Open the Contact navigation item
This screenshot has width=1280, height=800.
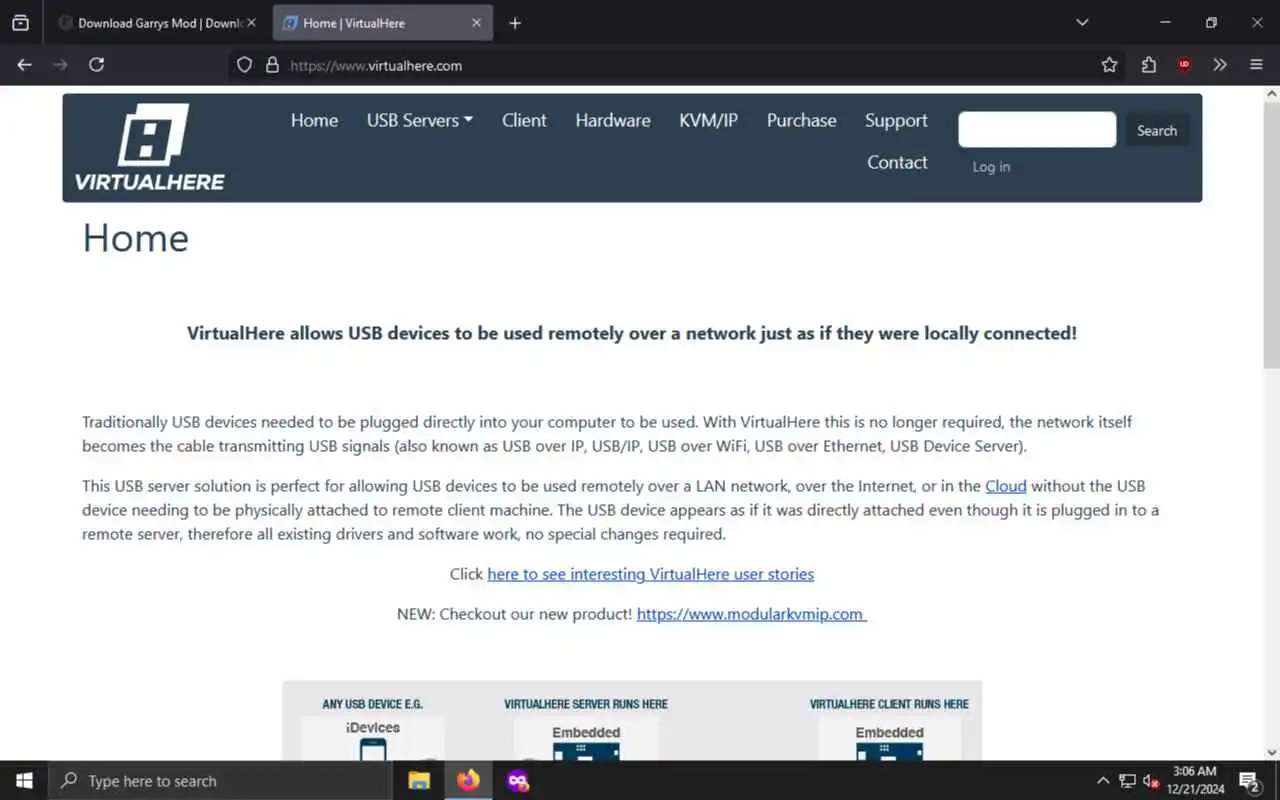(897, 162)
